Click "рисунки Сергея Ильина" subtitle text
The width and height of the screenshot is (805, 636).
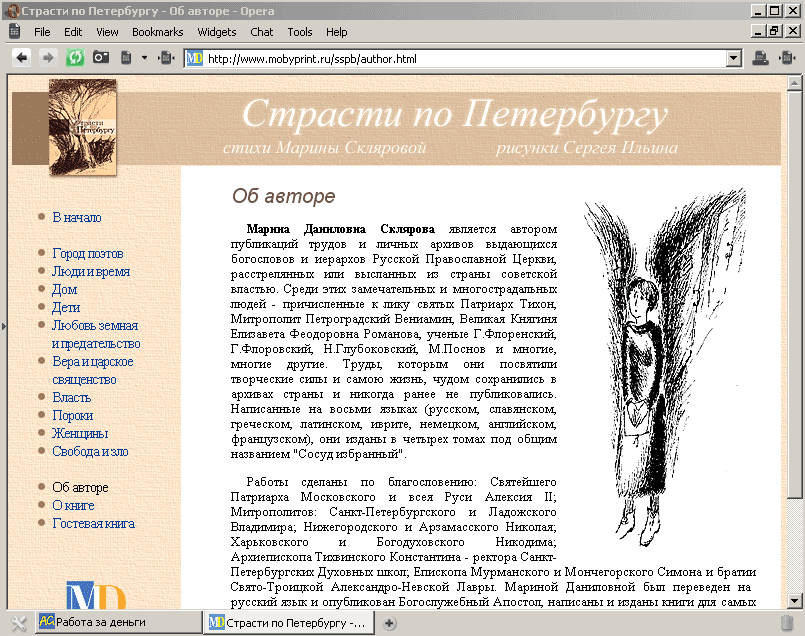pos(587,148)
